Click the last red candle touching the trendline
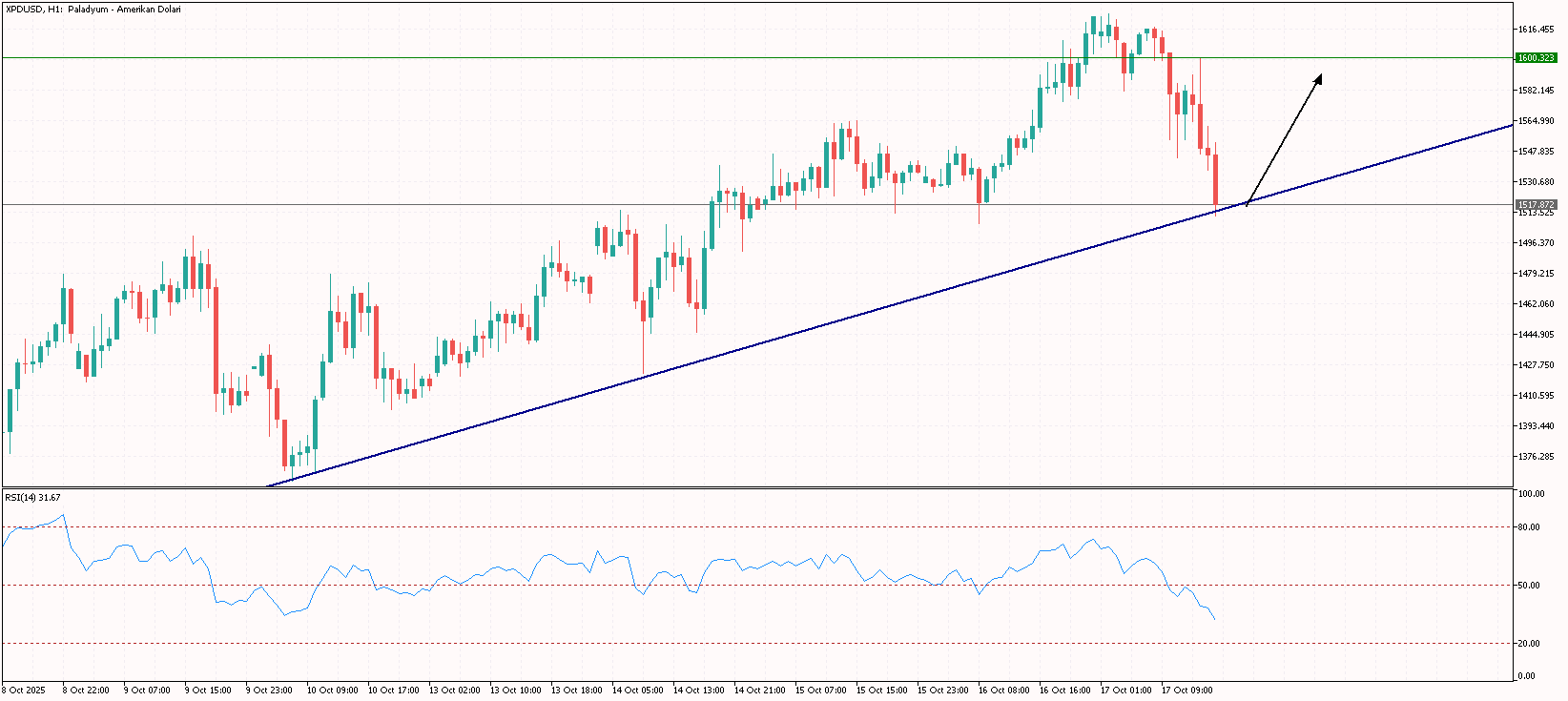The width and height of the screenshot is (1568, 701). point(1216,179)
